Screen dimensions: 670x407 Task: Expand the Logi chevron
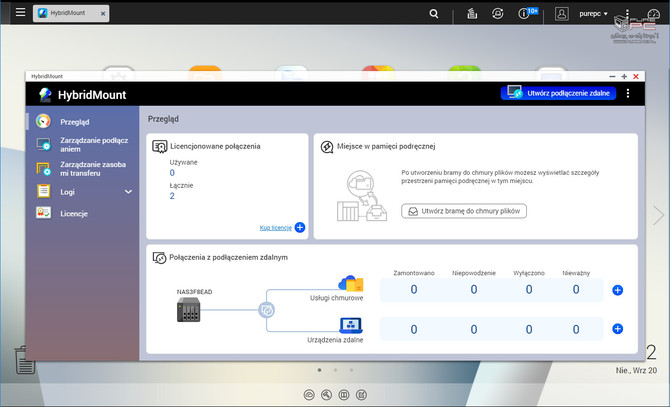click(128, 192)
